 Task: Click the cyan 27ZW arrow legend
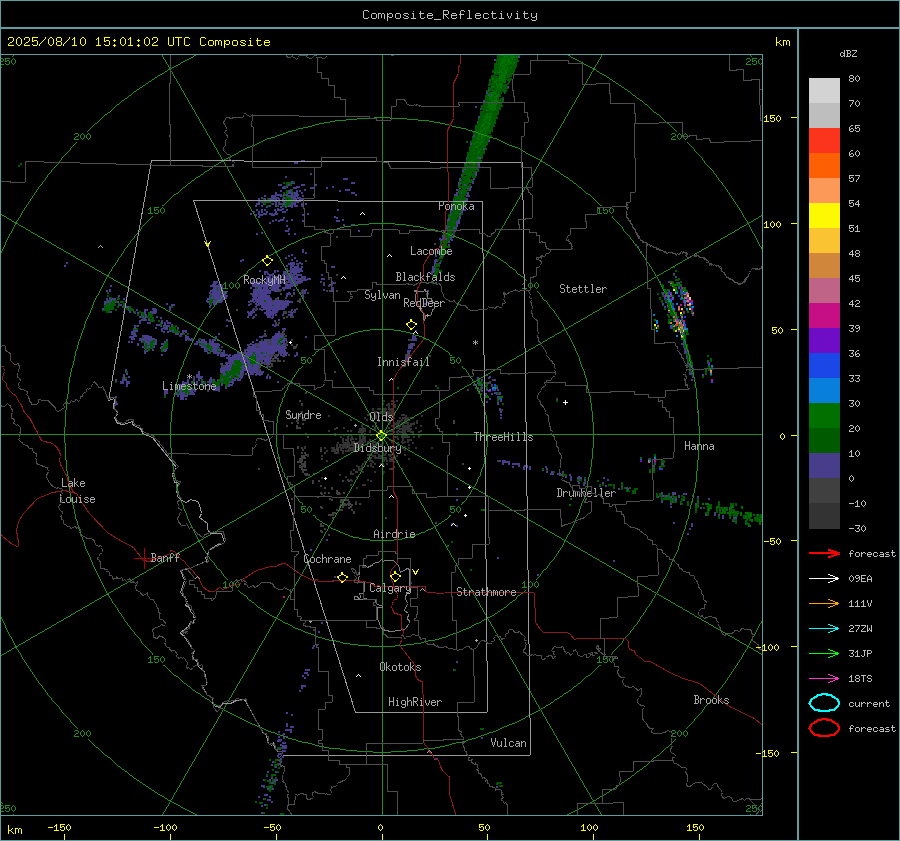click(x=824, y=629)
